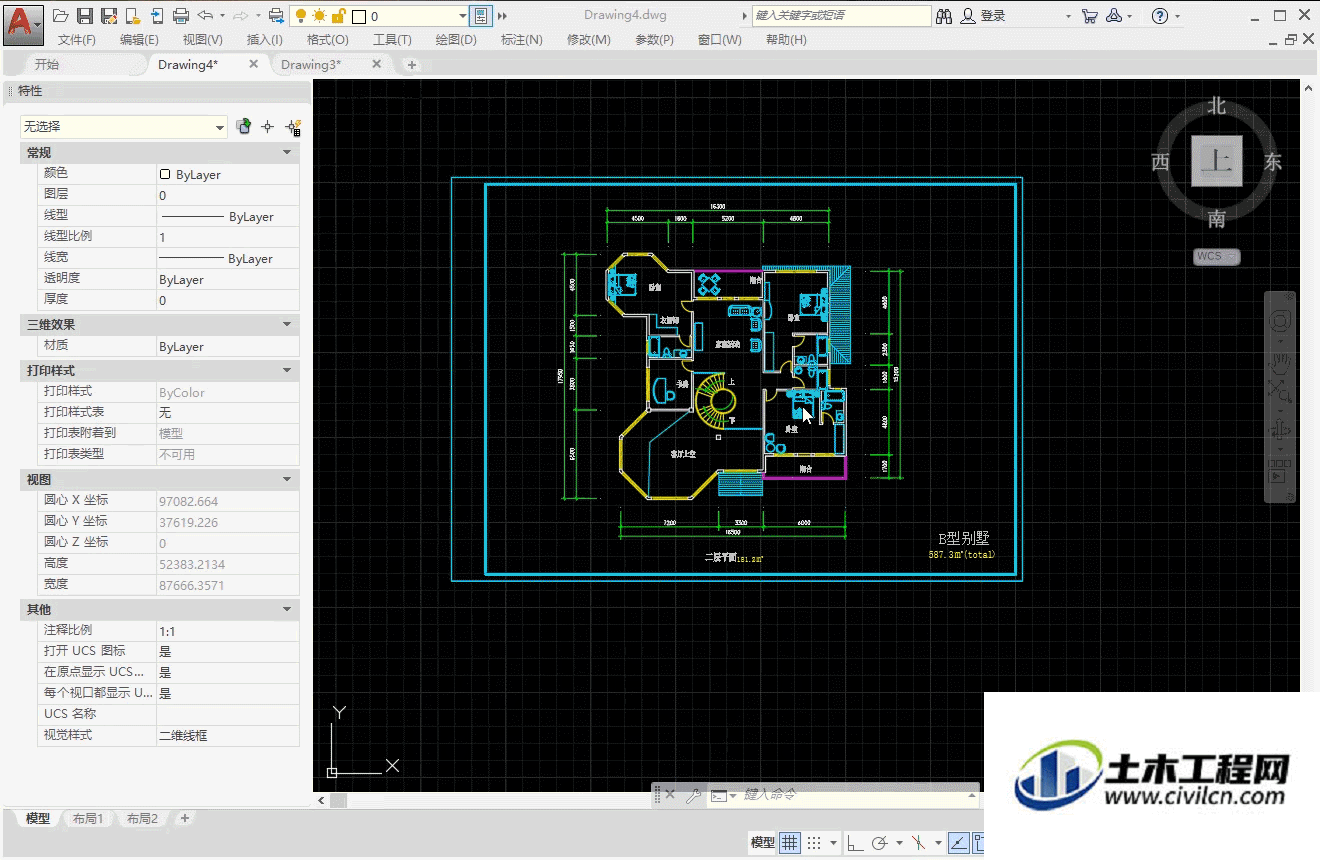Click the 视觉样式 二维线框 value

point(228,735)
